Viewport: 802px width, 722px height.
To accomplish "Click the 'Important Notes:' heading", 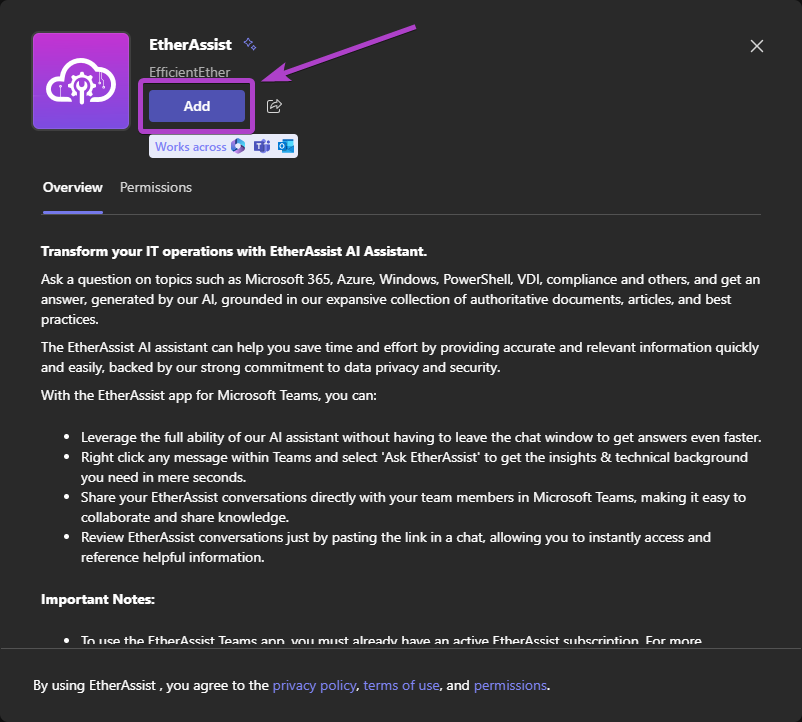I will tap(98, 599).
